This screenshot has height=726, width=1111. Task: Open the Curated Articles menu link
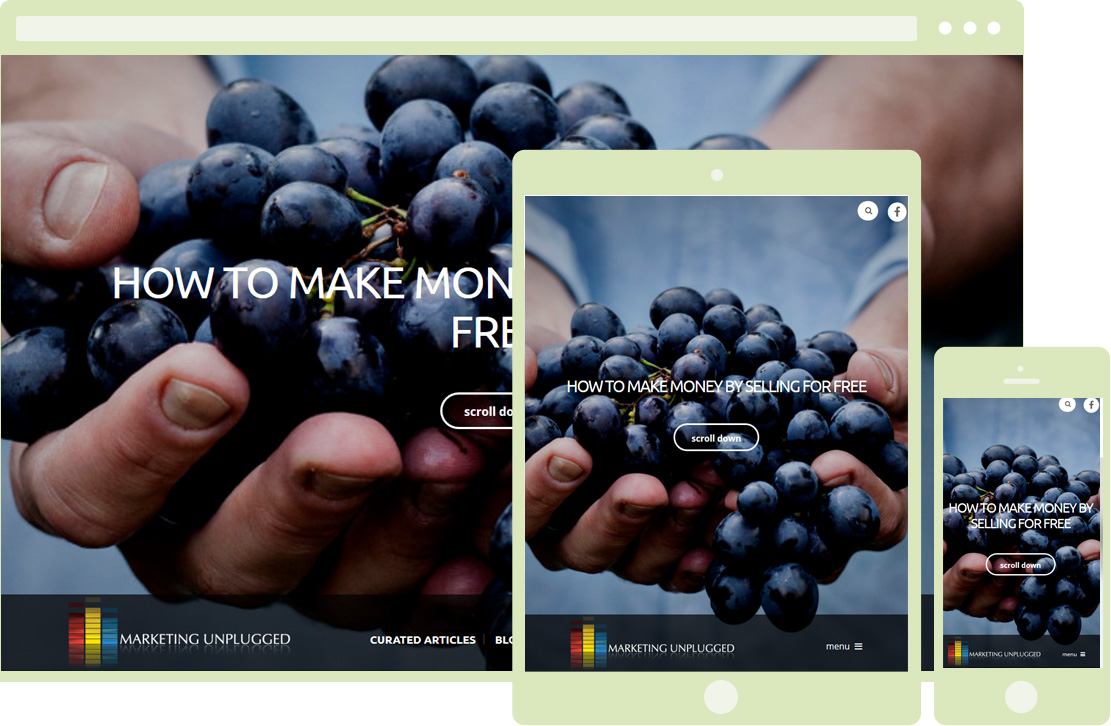click(x=422, y=640)
